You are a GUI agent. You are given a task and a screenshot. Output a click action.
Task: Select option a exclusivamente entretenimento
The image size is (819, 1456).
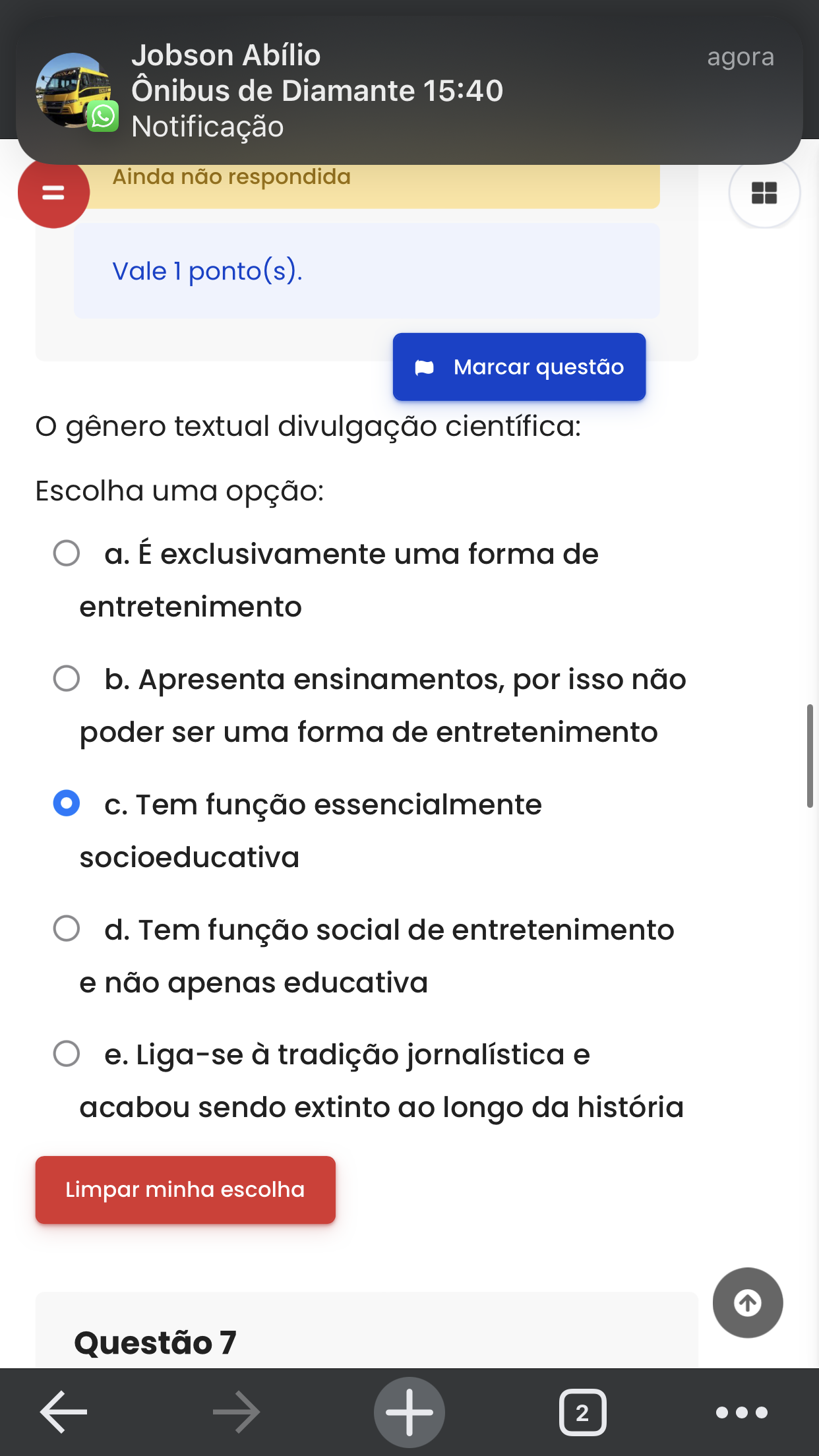[67, 553]
